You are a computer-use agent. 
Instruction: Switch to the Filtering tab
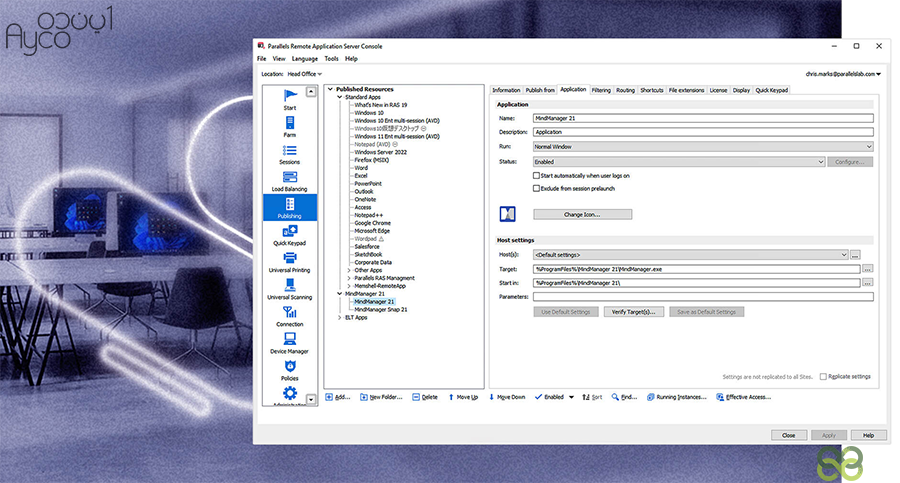pyautogui.click(x=600, y=90)
